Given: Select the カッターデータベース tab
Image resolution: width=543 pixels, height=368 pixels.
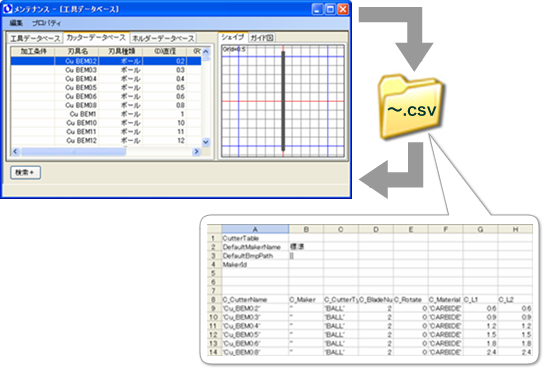Looking at the screenshot, I should click(x=96, y=37).
